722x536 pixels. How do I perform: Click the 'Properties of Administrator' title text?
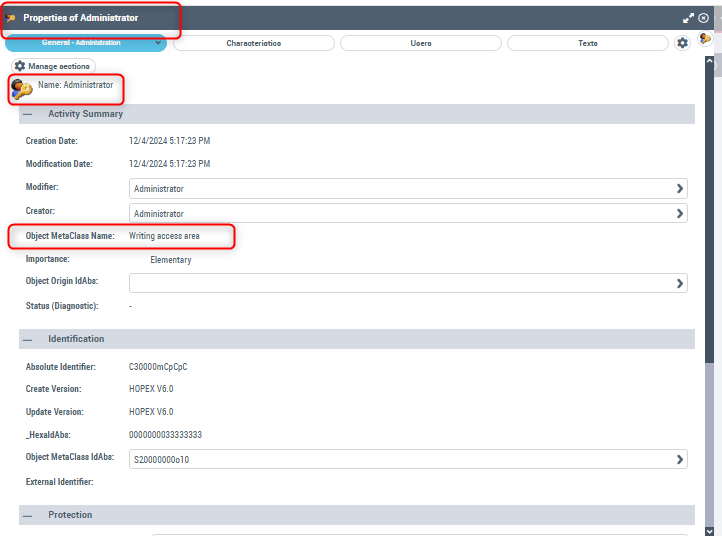pyautogui.click(x=81, y=18)
